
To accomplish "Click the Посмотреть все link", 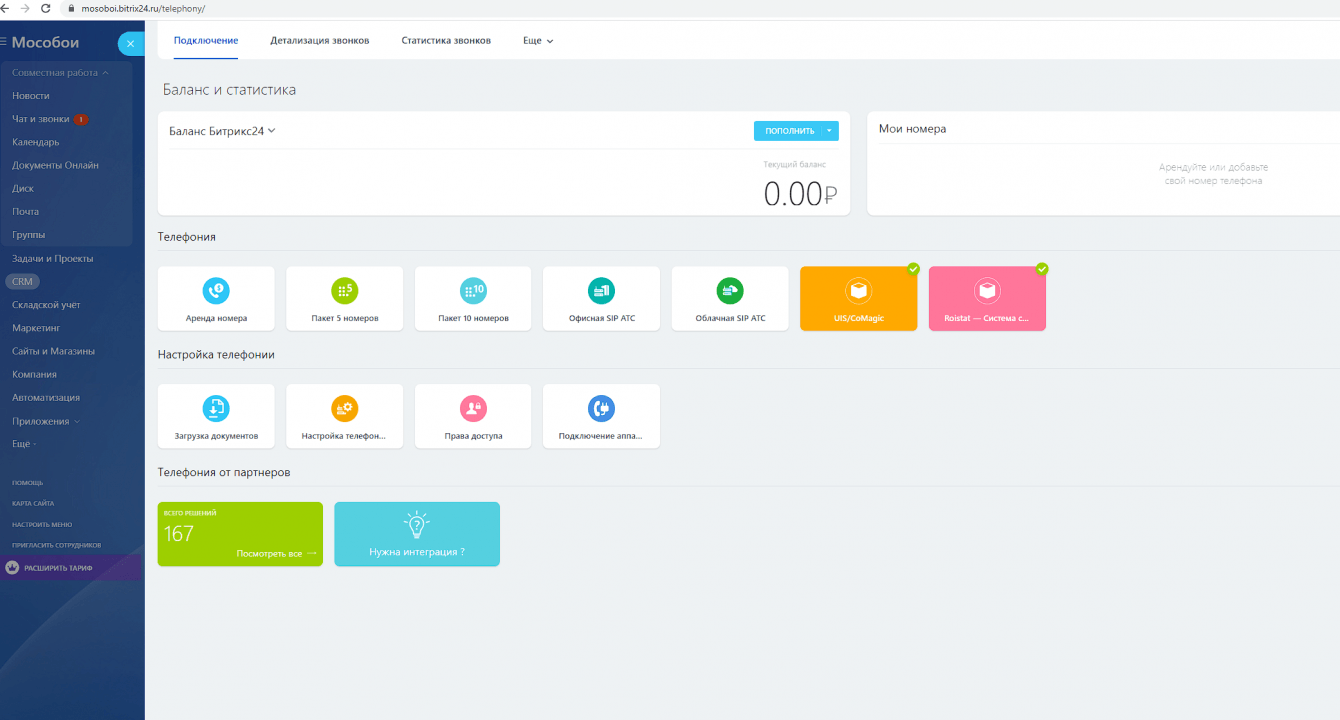I will click(x=276, y=553).
